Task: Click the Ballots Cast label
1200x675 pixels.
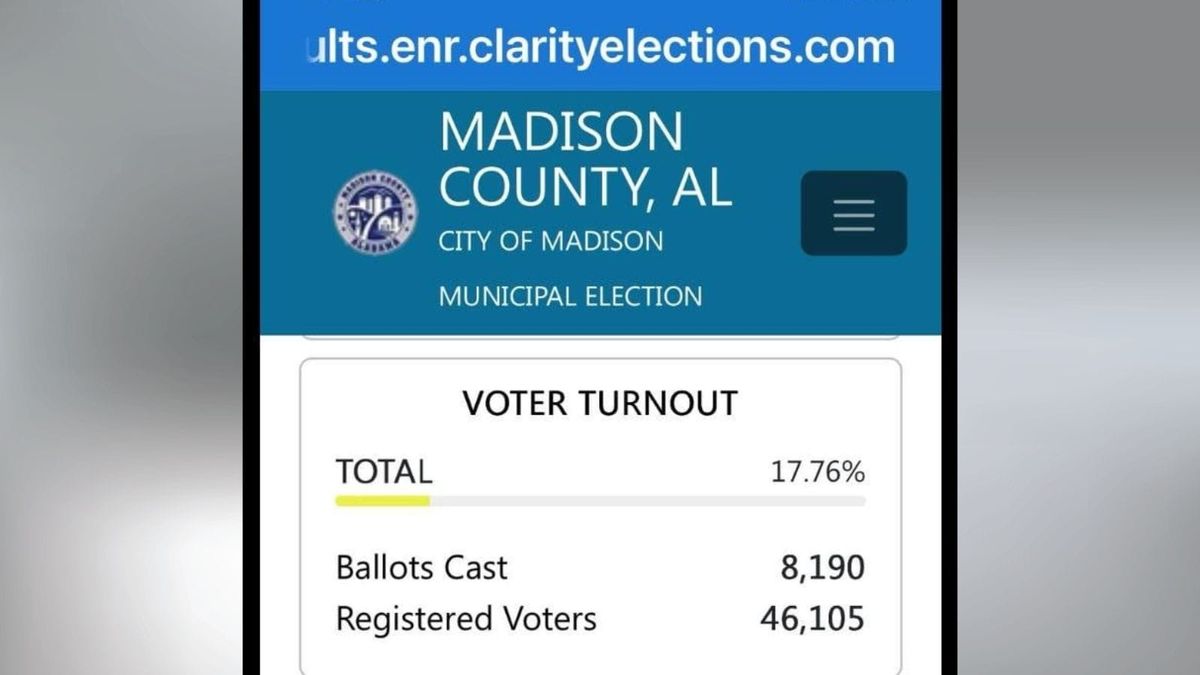Action: [x=421, y=567]
